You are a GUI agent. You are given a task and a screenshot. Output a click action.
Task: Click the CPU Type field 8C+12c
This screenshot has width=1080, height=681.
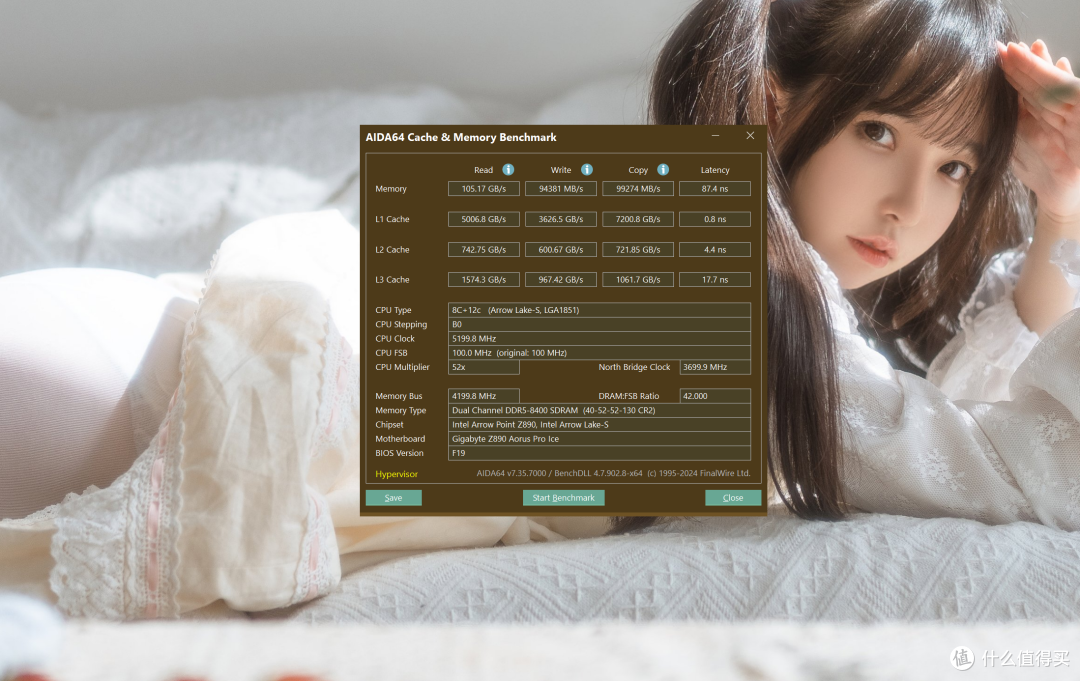pos(599,310)
